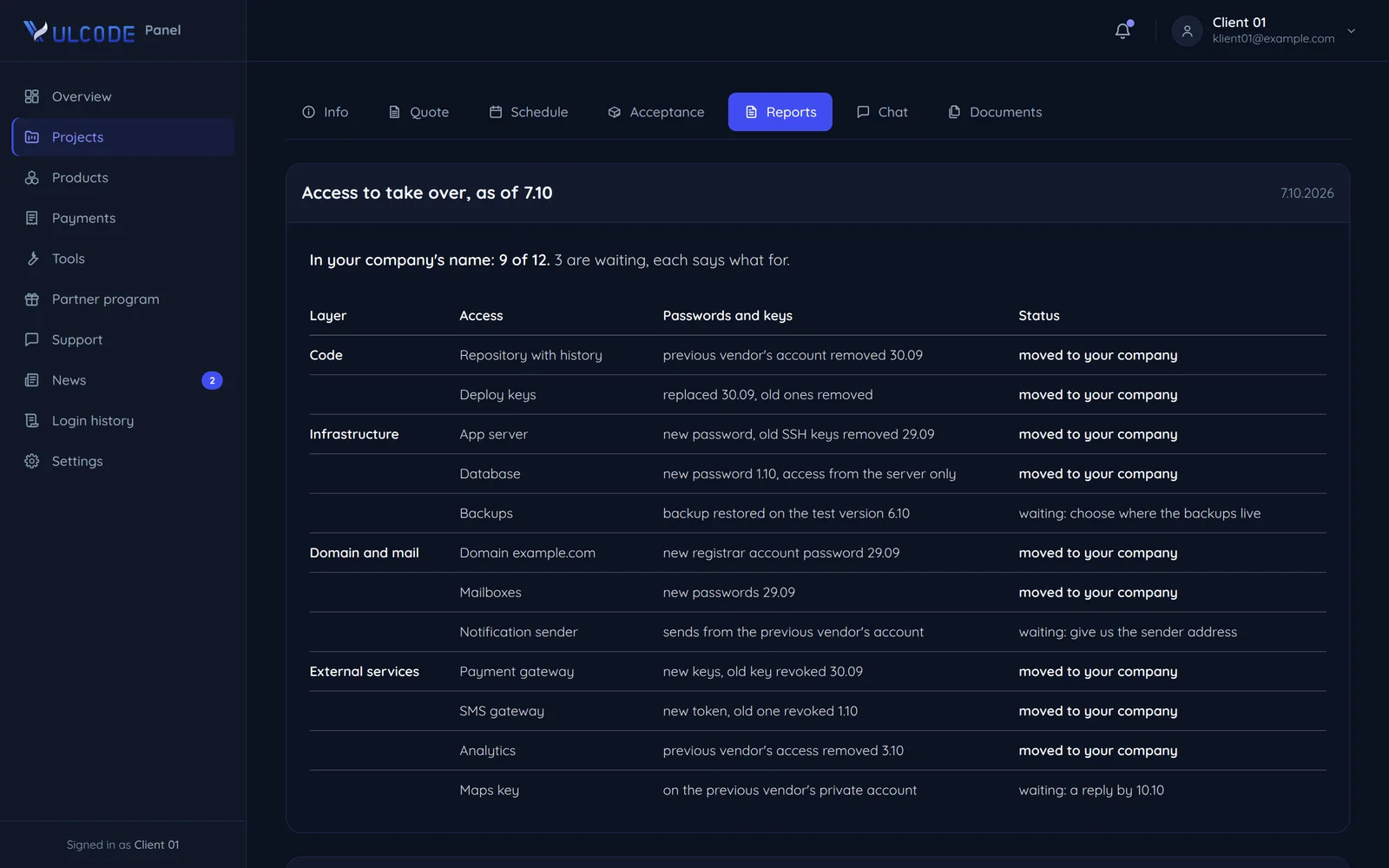
Task: View Login history
Action: coord(123,421)
